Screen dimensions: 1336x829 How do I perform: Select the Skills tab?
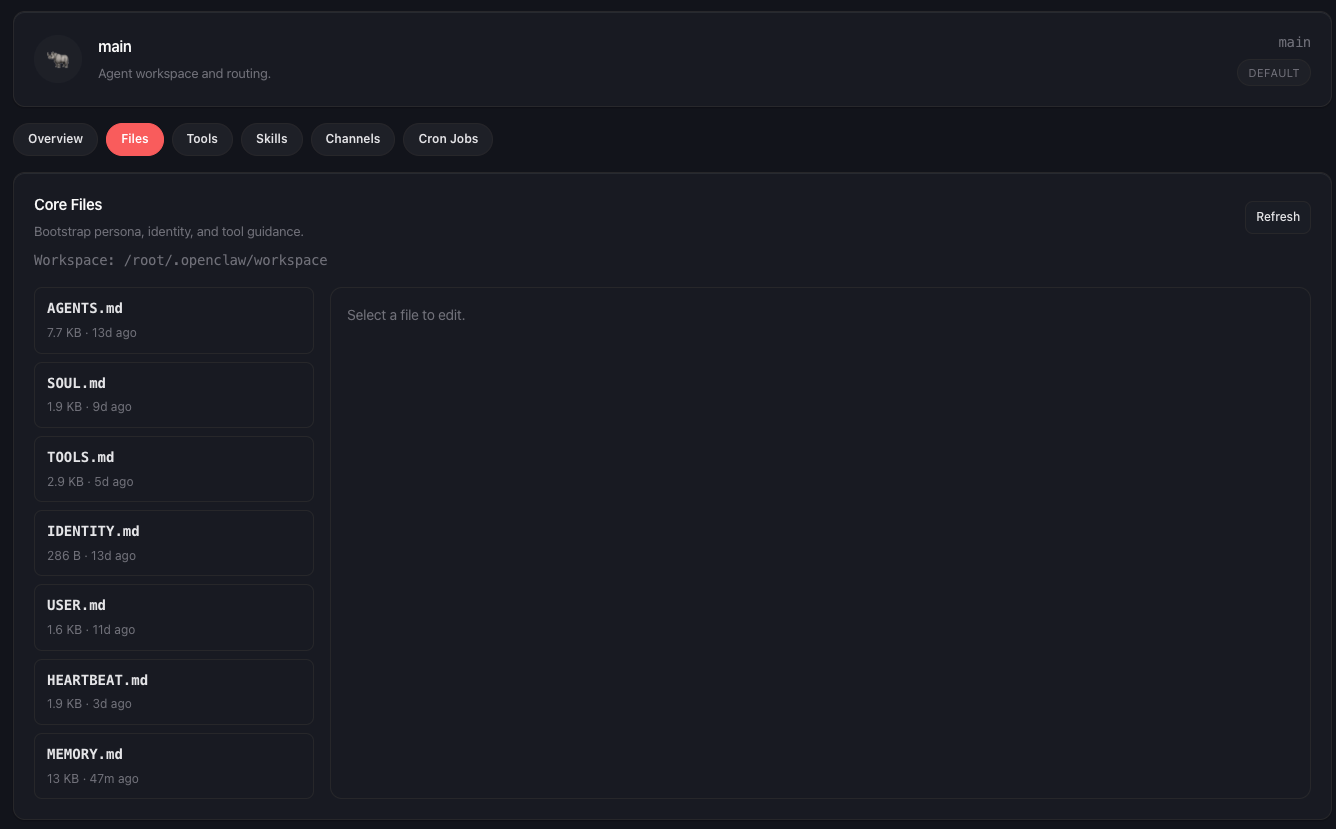click(x=271, y=139)
